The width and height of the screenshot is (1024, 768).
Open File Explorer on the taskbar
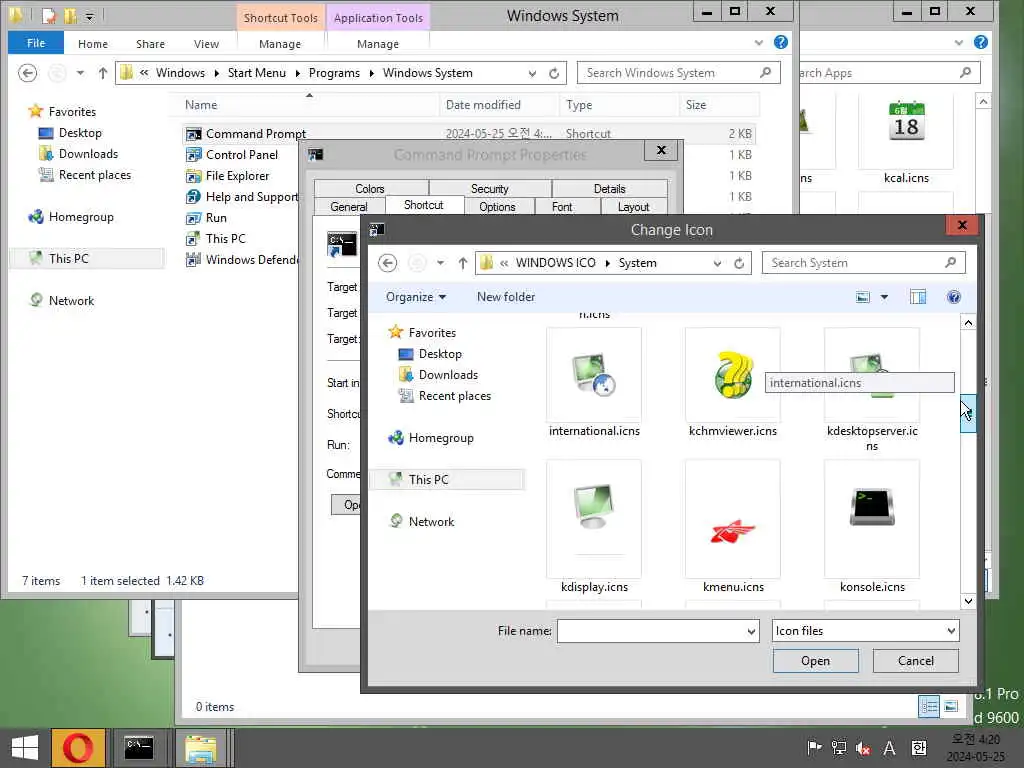[200, 748]
